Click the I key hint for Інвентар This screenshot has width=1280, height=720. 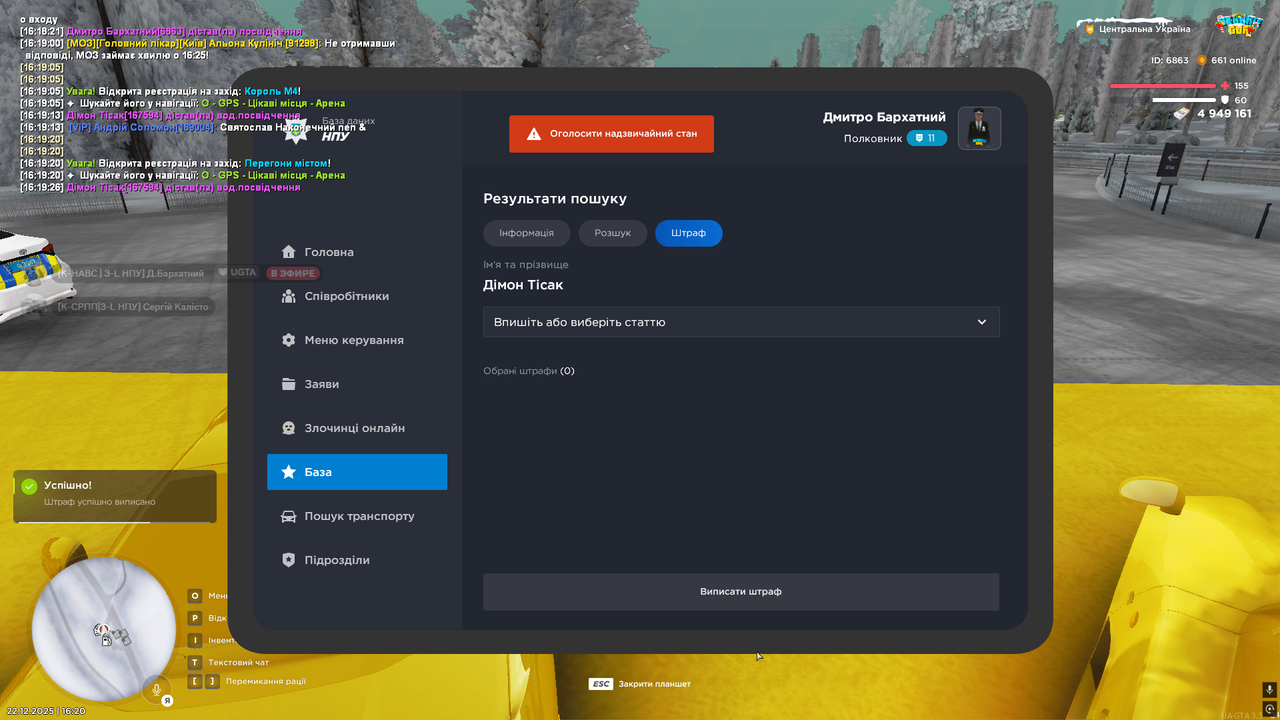(195, 640)
